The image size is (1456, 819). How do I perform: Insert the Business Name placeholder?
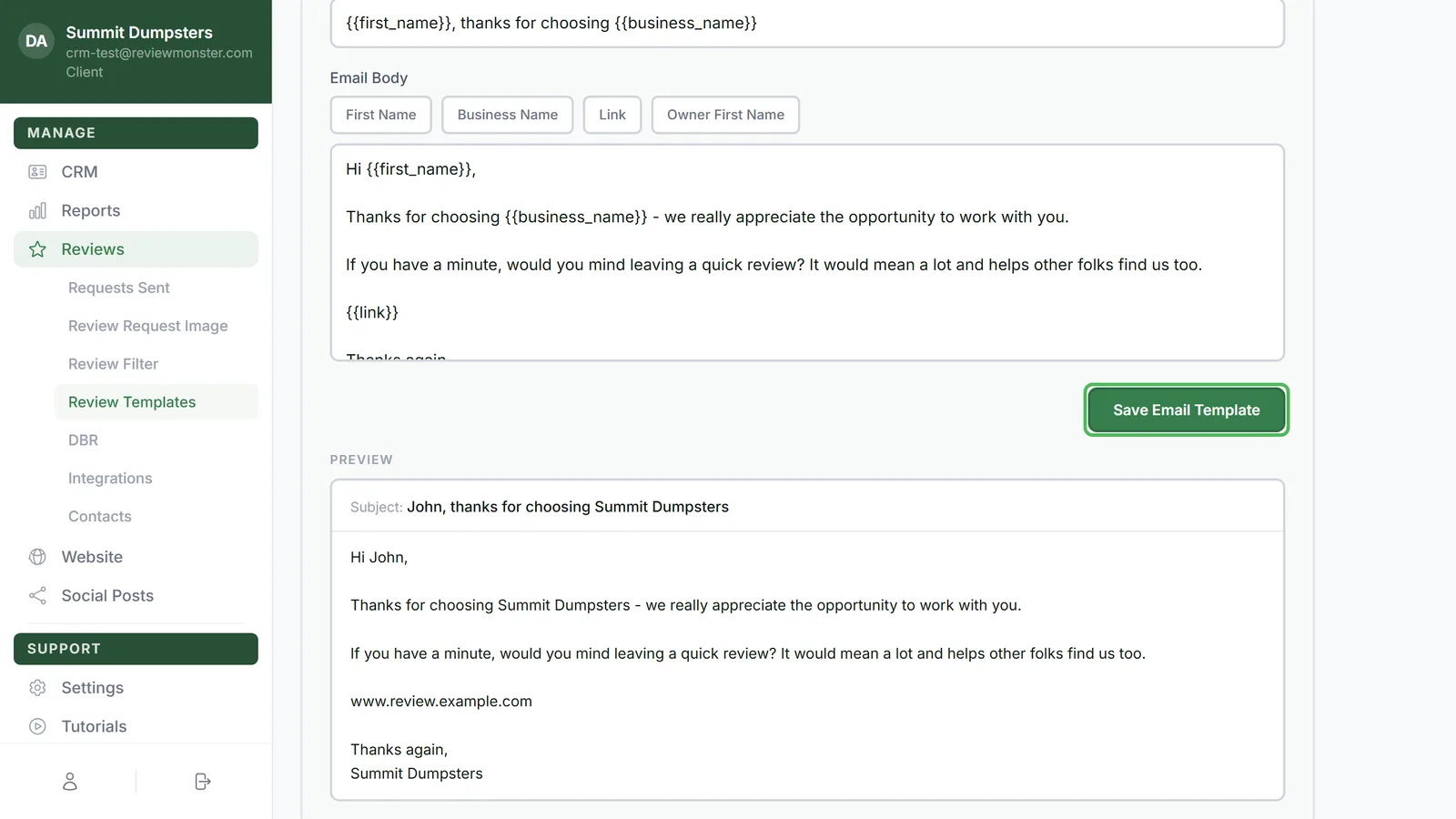click(508, 115)
